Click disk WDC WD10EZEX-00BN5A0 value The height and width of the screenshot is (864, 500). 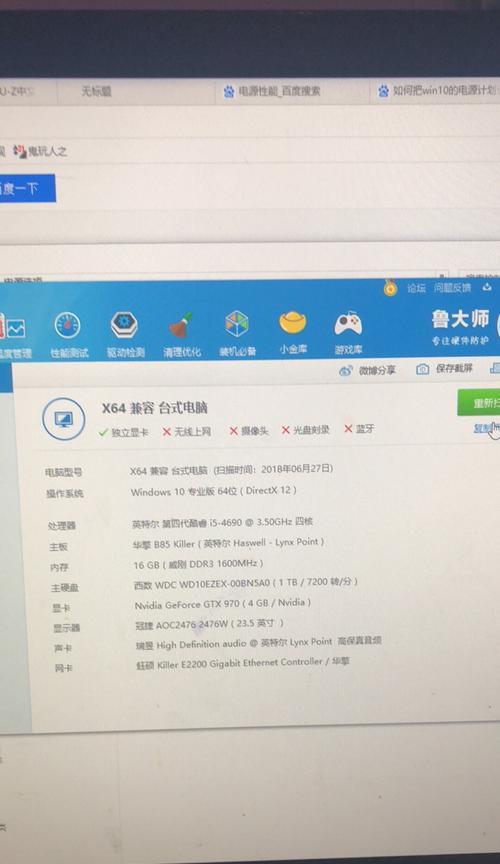[x=246, y=583]
